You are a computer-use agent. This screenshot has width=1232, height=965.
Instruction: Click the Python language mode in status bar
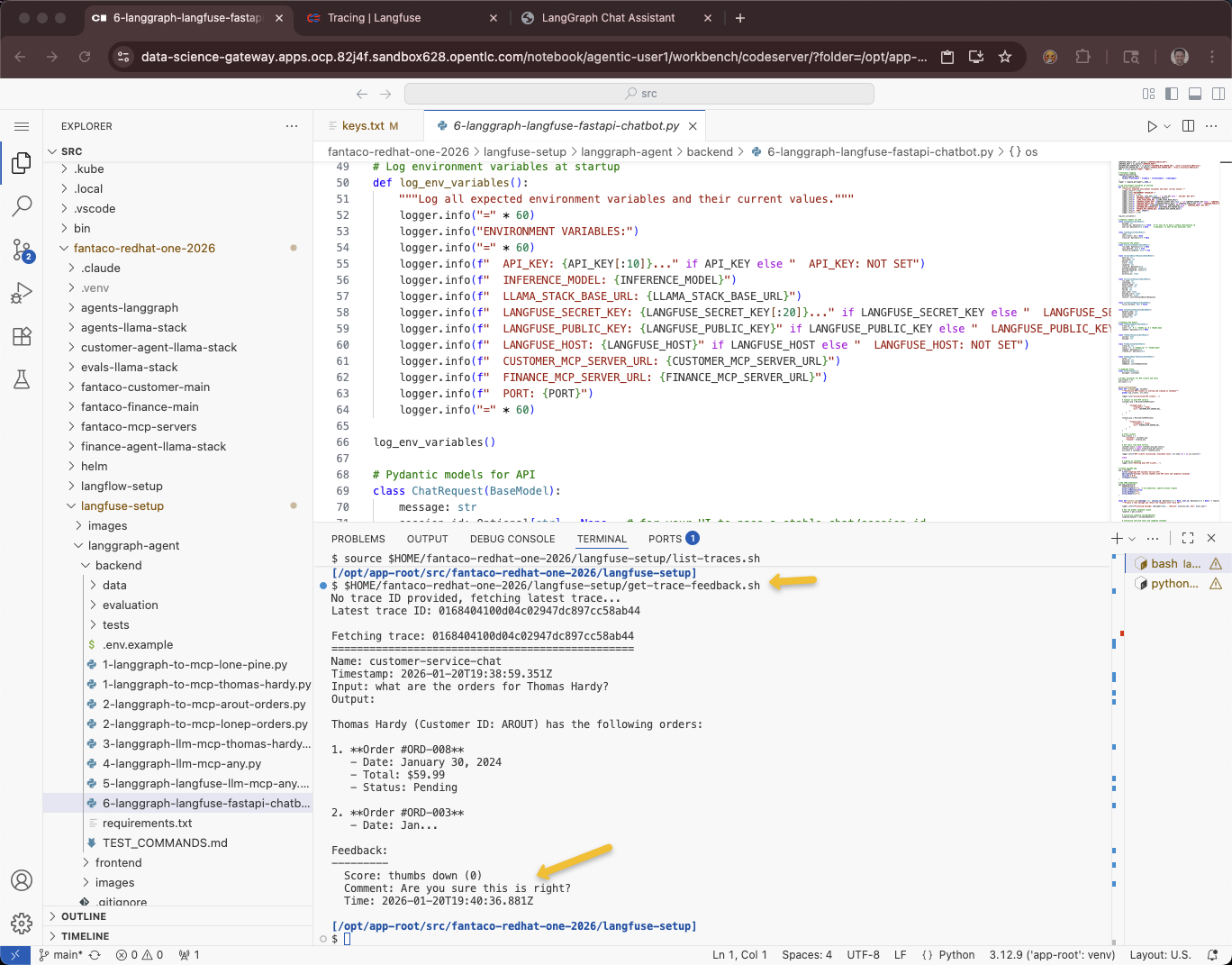tap(956, 955)
